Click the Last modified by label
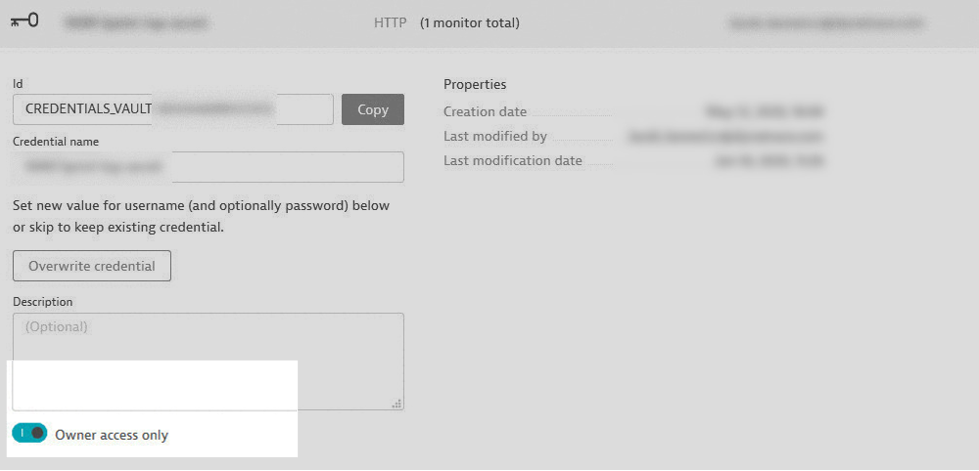The height and width of the screenshot is (471, 979). (x=495, y=136)
